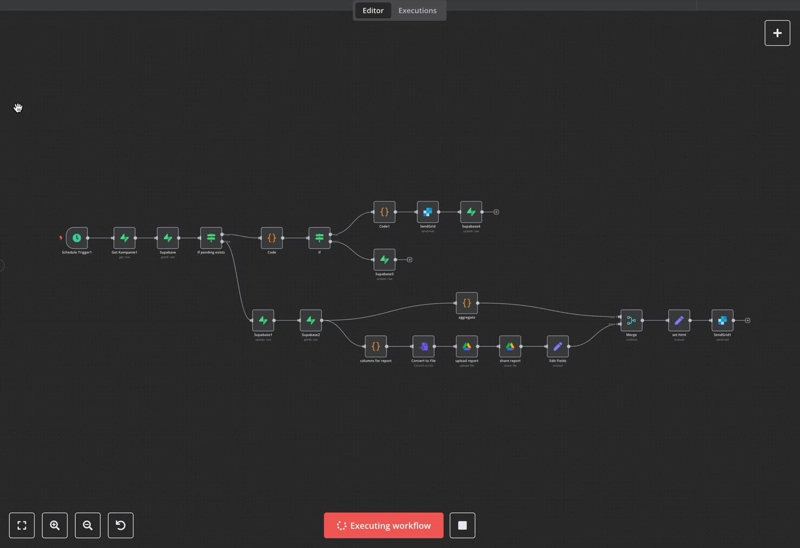Click the share report Google Drive node
Image resolution: width=800 pixels, height=548 pixels.
510,346
